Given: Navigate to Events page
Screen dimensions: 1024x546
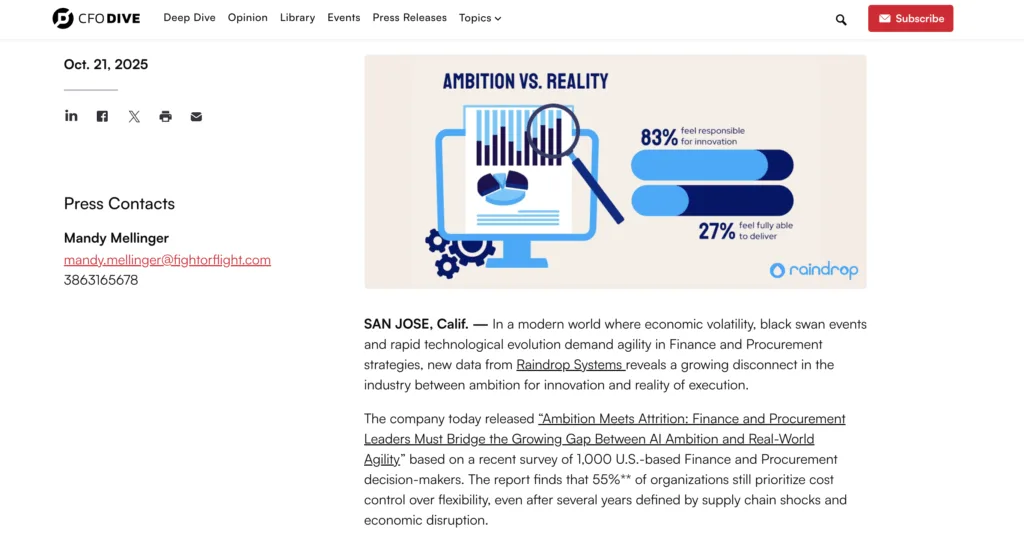Looking at the screenshot, I should [x=343, y=18].
